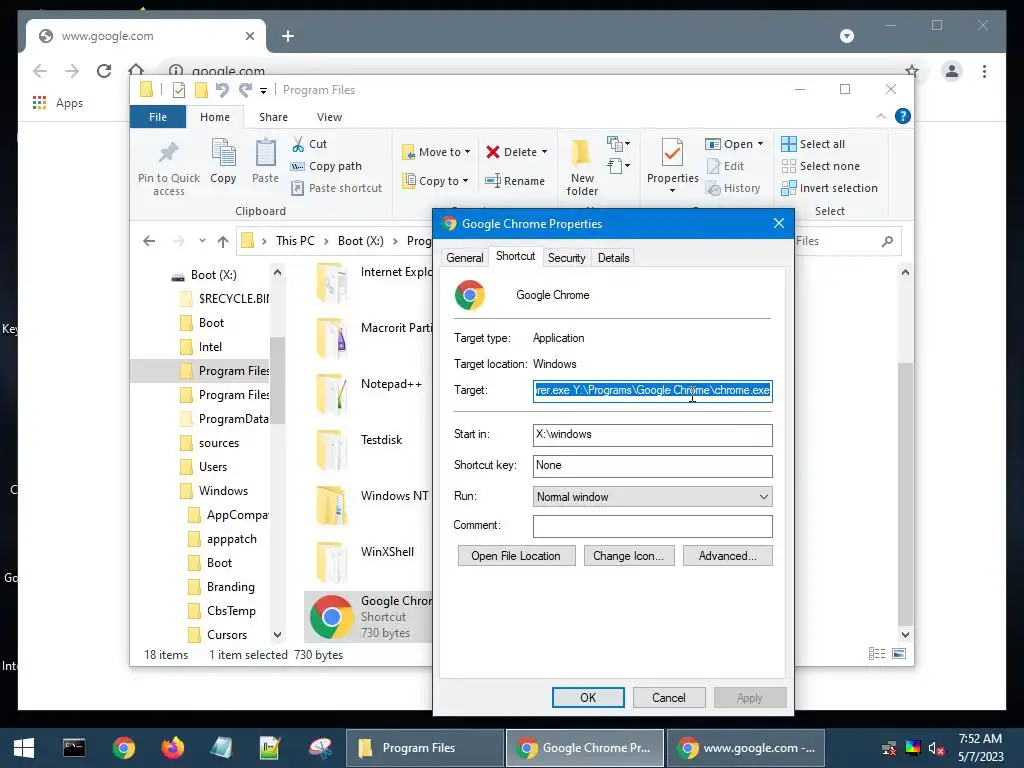Bookmark this page with star icon
The height and width of the screenshot is (768, 1024).
pyautogui.click(x=912, y=71)
